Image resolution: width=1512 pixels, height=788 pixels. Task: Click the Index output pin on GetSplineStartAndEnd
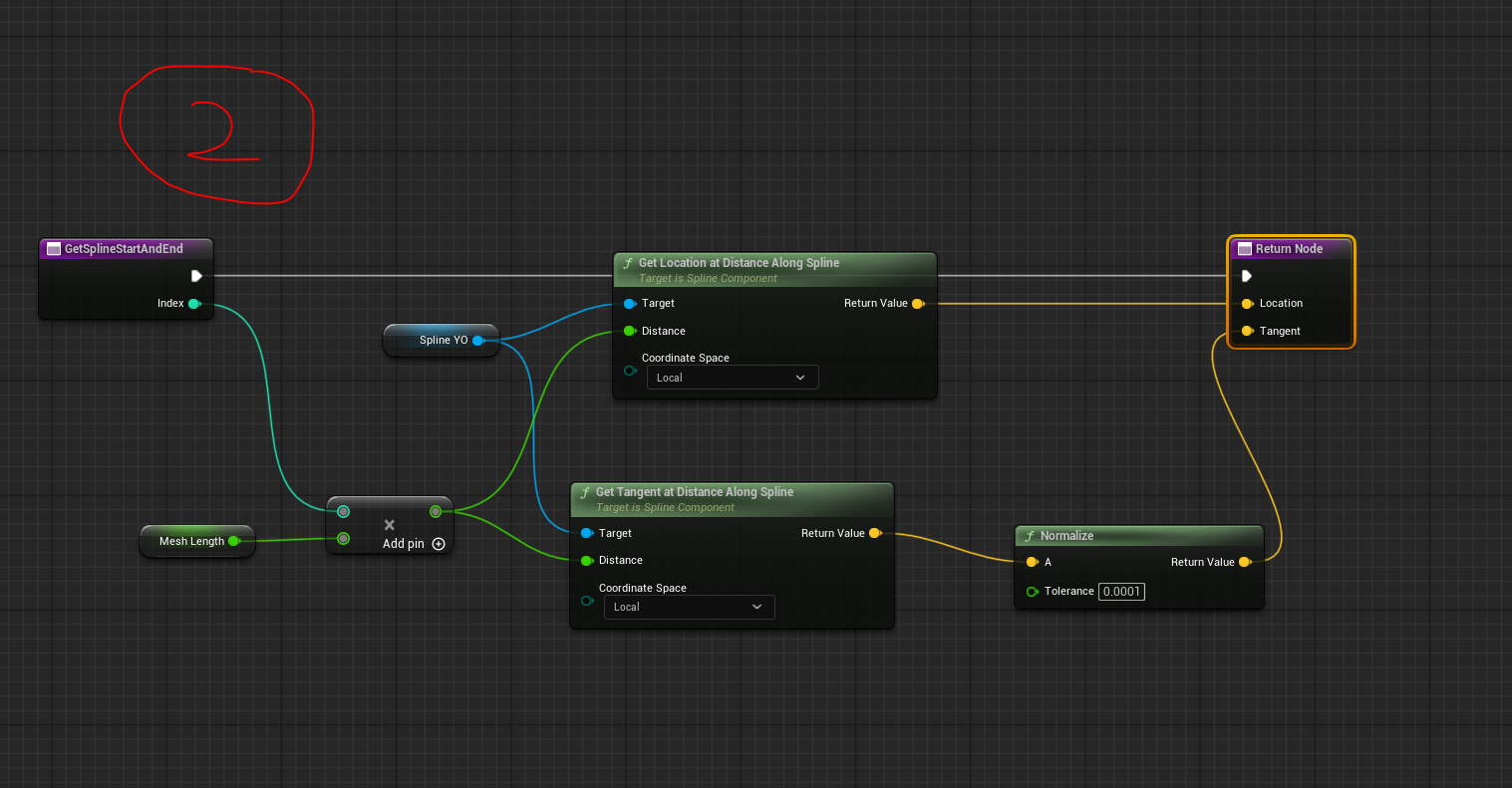click(194, 304)
